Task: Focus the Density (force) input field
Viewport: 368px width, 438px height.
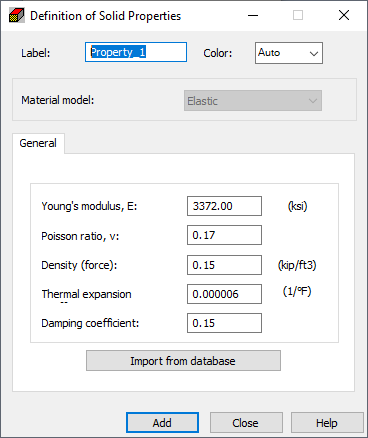Action: (224, 265)
